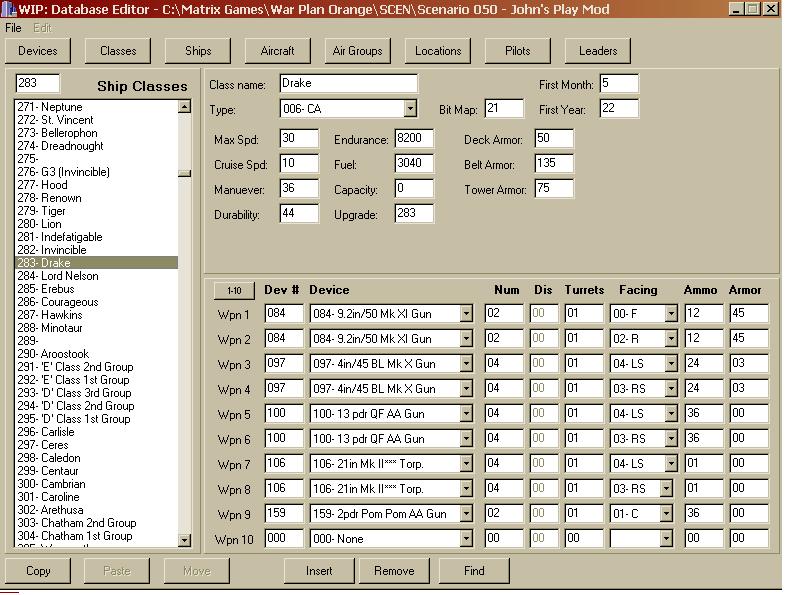Screen dimensions: 786x595
Task: Open the File menu
Action: [x=13, y=28]
